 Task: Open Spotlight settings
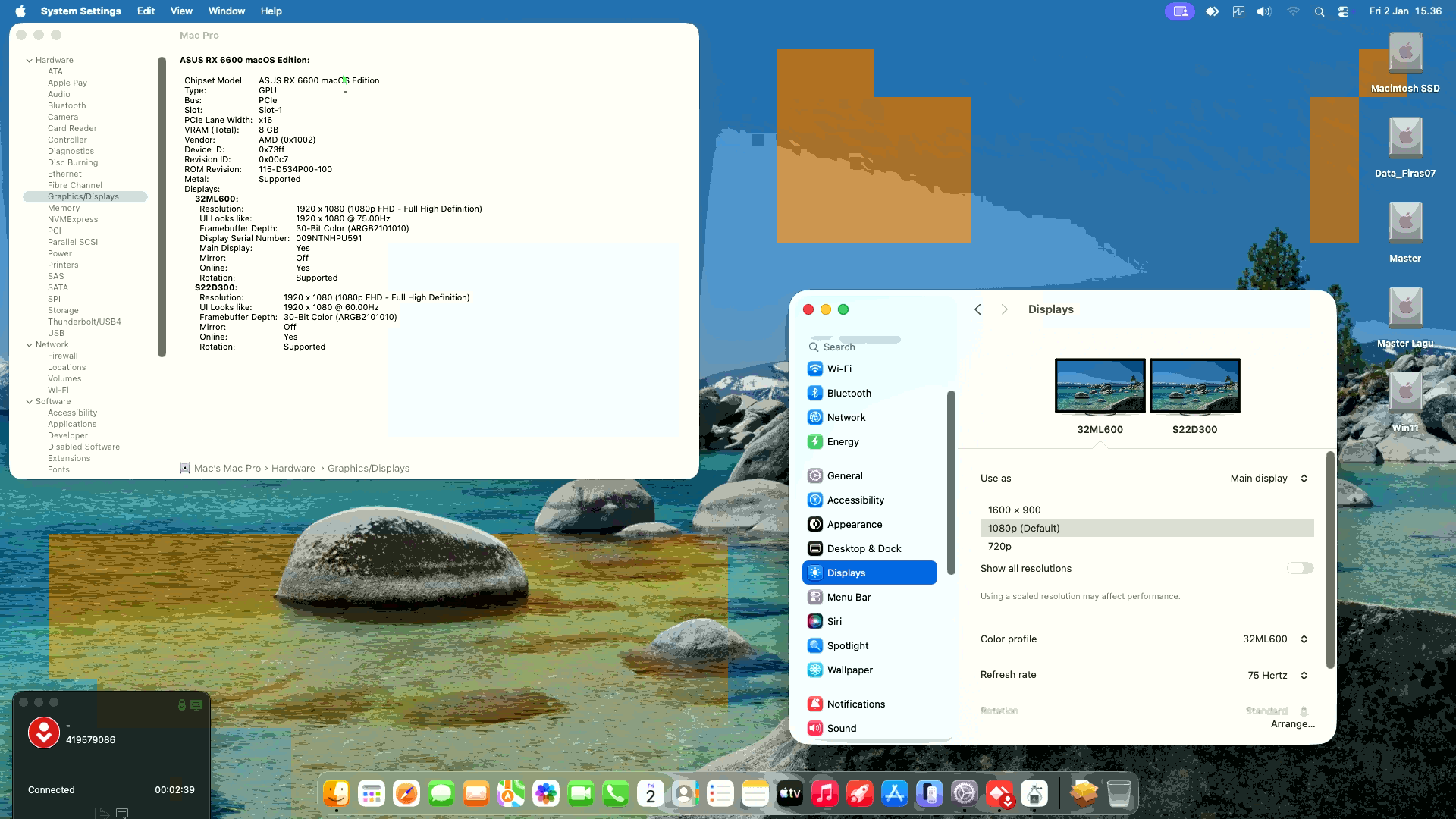tap(869, 645)
